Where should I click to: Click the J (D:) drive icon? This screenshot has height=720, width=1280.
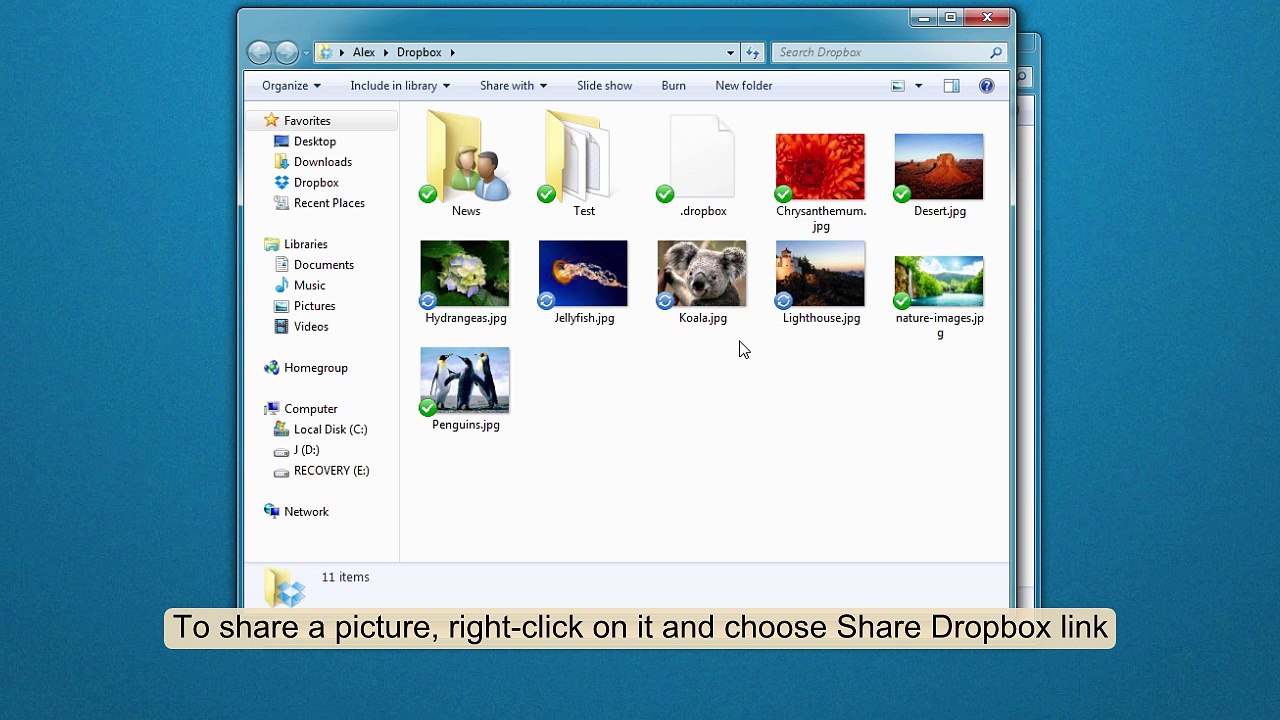[x=282, y=451]
